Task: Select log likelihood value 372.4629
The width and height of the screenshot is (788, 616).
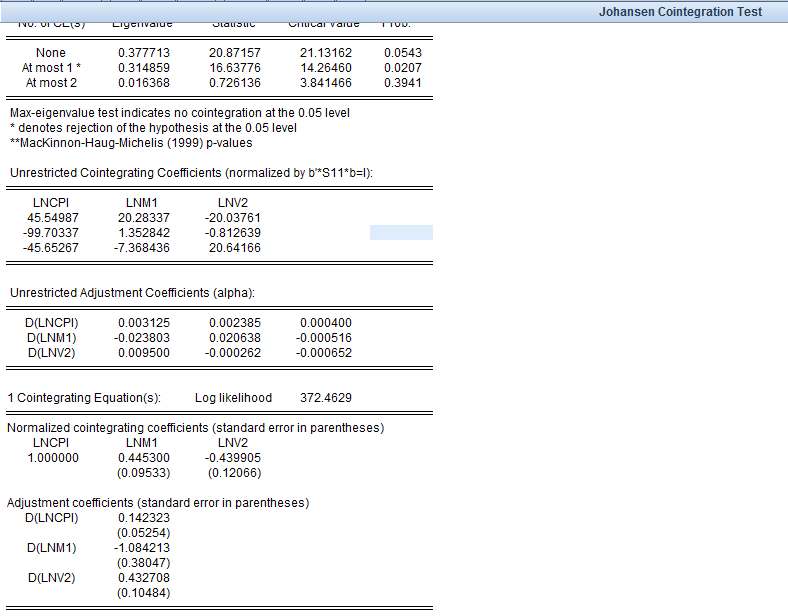Action: pos(326,398)
